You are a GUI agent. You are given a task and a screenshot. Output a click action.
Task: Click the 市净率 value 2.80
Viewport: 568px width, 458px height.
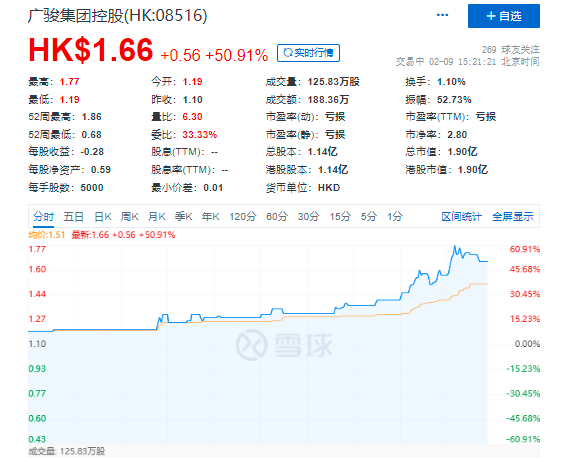pyautogui.click(x=457, y=135)
